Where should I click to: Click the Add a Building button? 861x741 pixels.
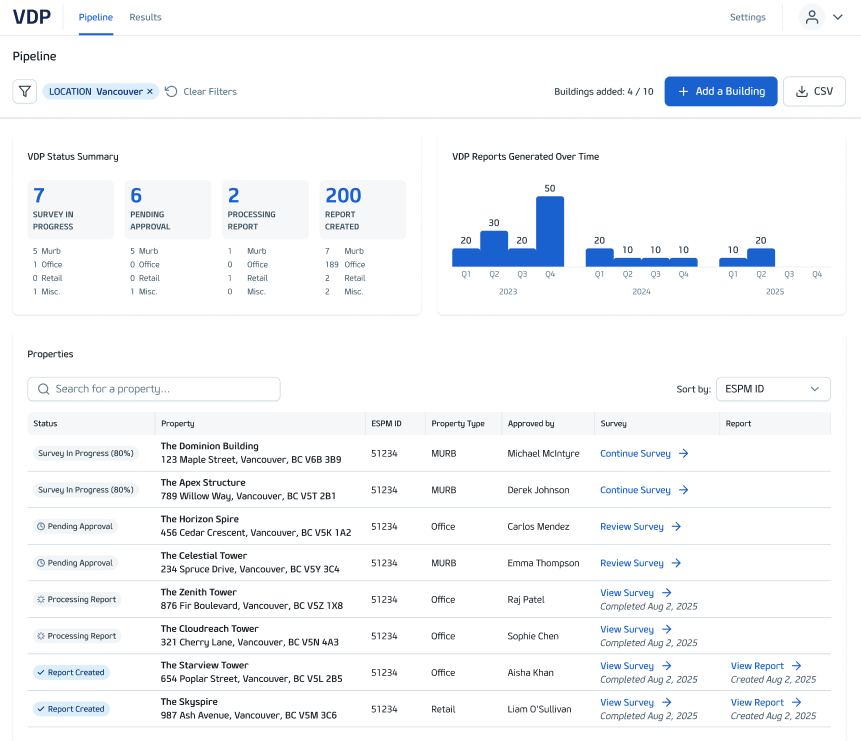721,91
